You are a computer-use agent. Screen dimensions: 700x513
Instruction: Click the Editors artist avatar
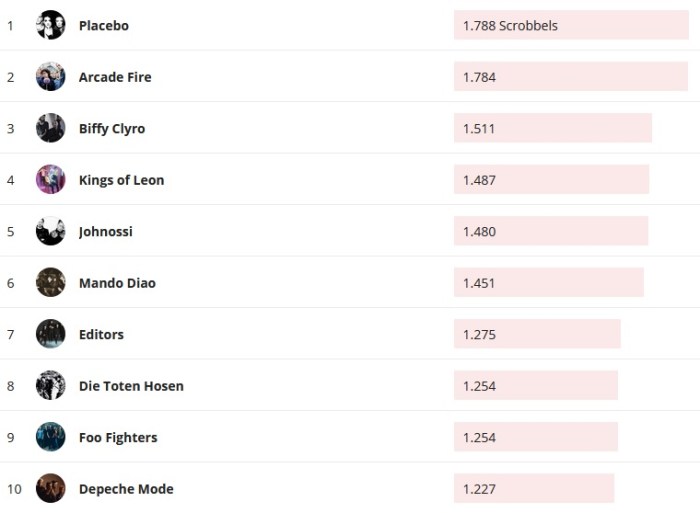[50, 334]
